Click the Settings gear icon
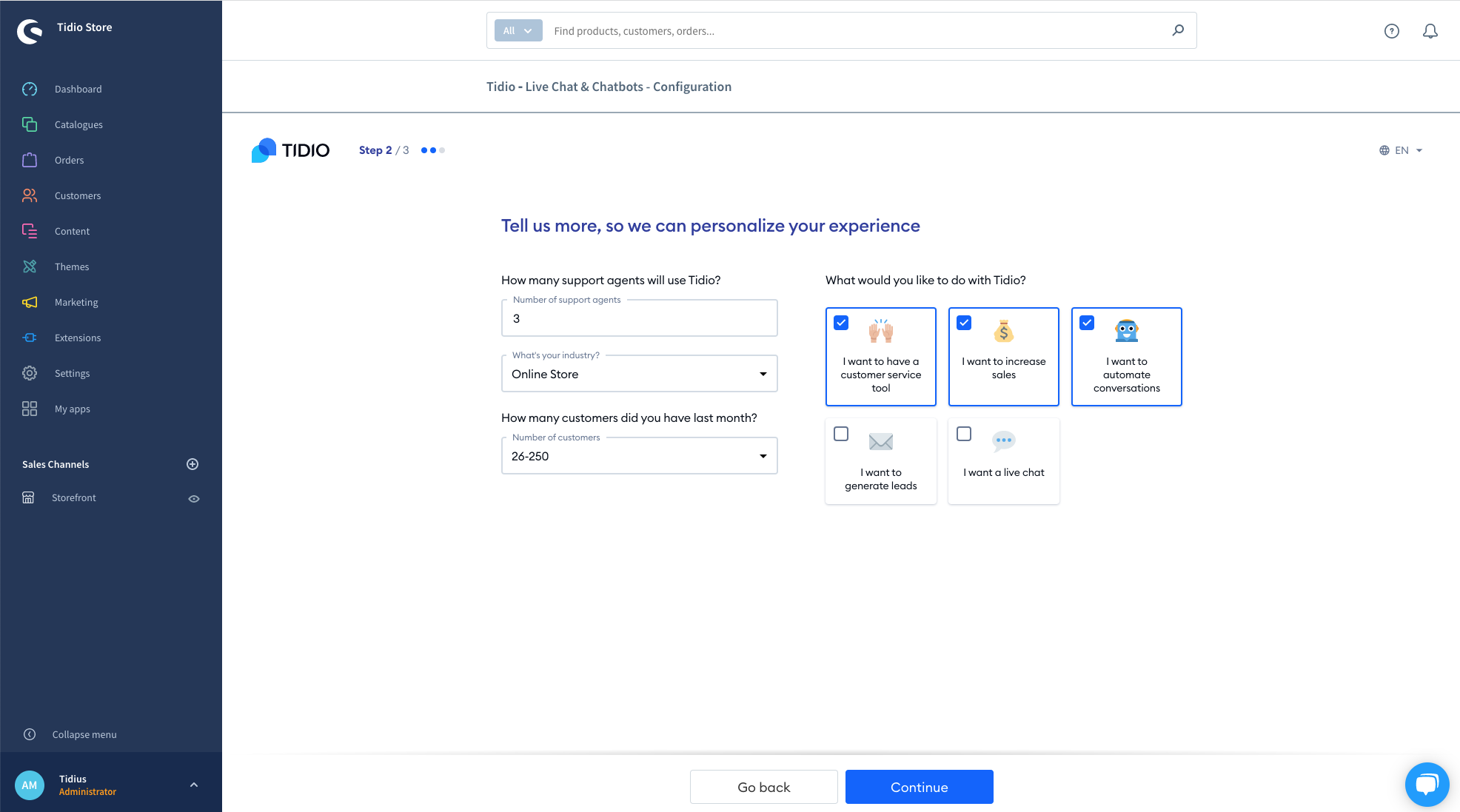Image resolution: width=1460 pixels, height=812 pixels. pos(30,373)
